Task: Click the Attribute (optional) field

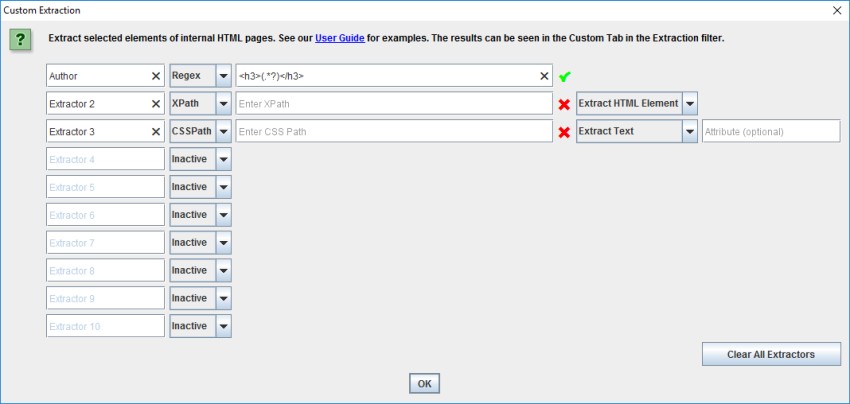Action: point(771,131)
